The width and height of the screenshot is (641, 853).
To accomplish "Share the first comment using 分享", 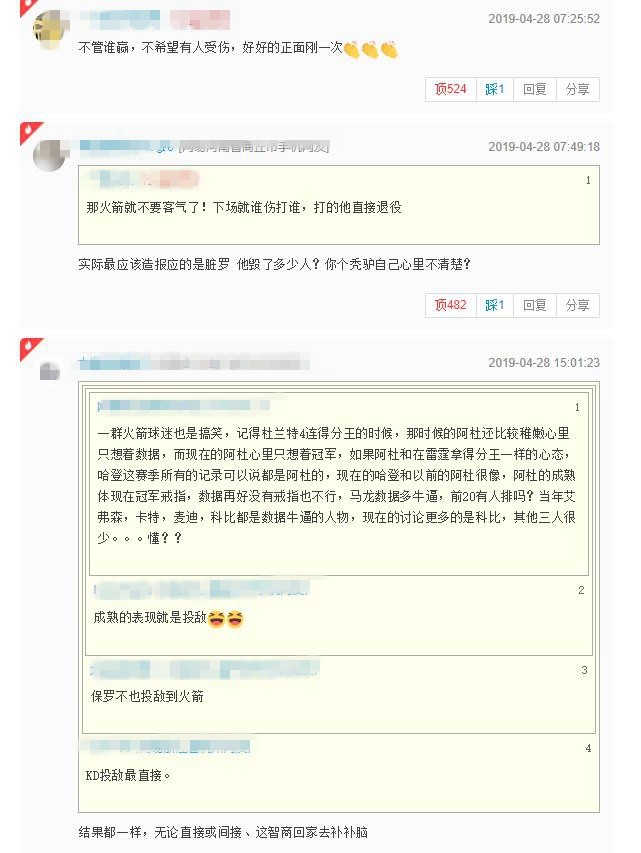I will (577, 89).
